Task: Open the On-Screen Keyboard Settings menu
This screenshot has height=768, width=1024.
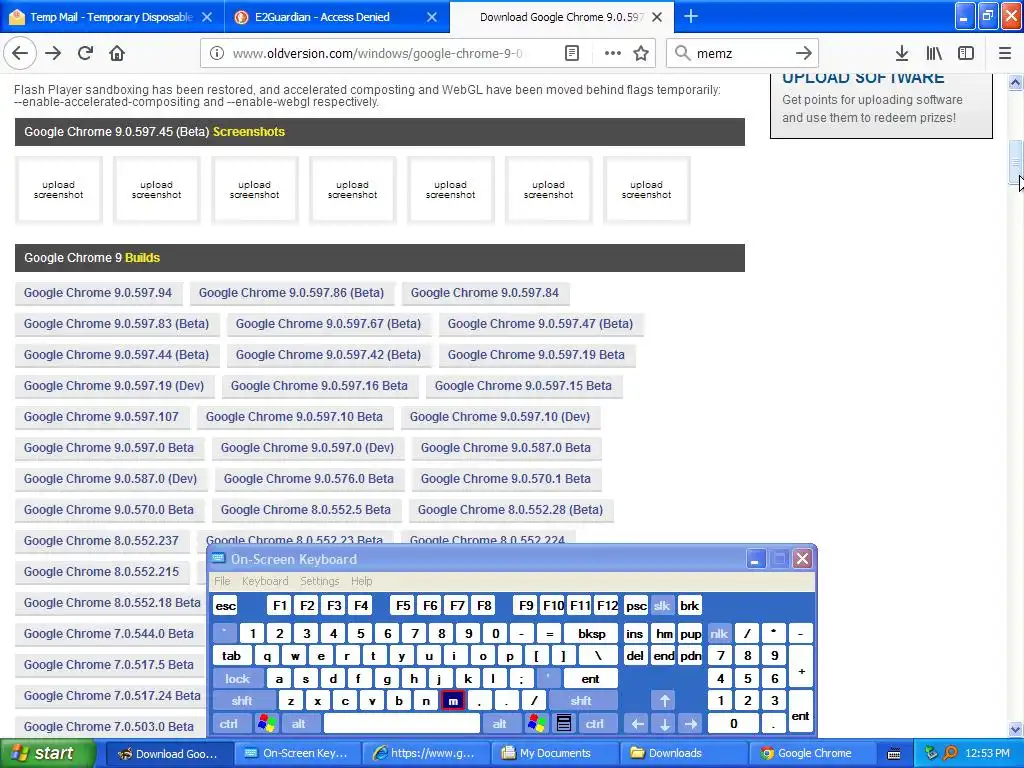Action: [x=319, y=581]
